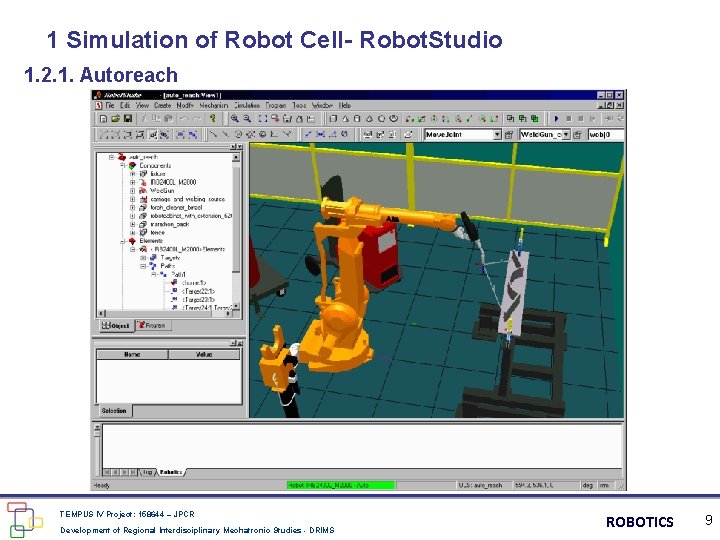Click the Zoom out magnifier icon

[x=247, y=119]
